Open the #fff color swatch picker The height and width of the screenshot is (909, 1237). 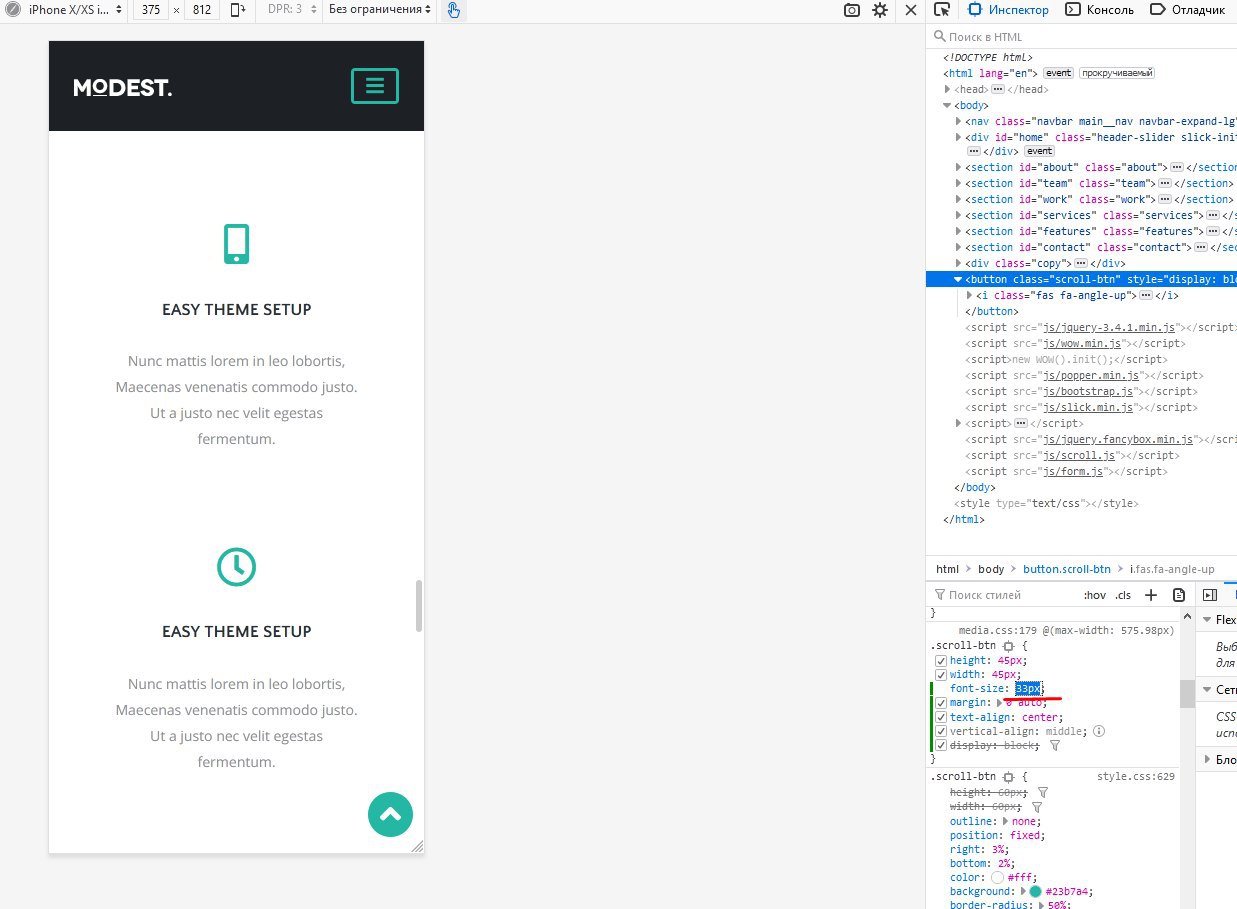pyautogui.click(x=997, y=877)
